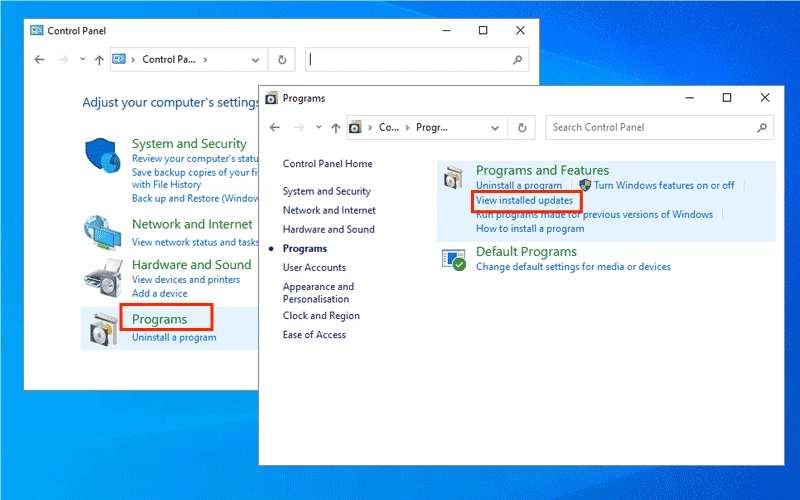The image size is (800, 500).
Task: Refresh the Control Panel window
Action: click(282, 60)
